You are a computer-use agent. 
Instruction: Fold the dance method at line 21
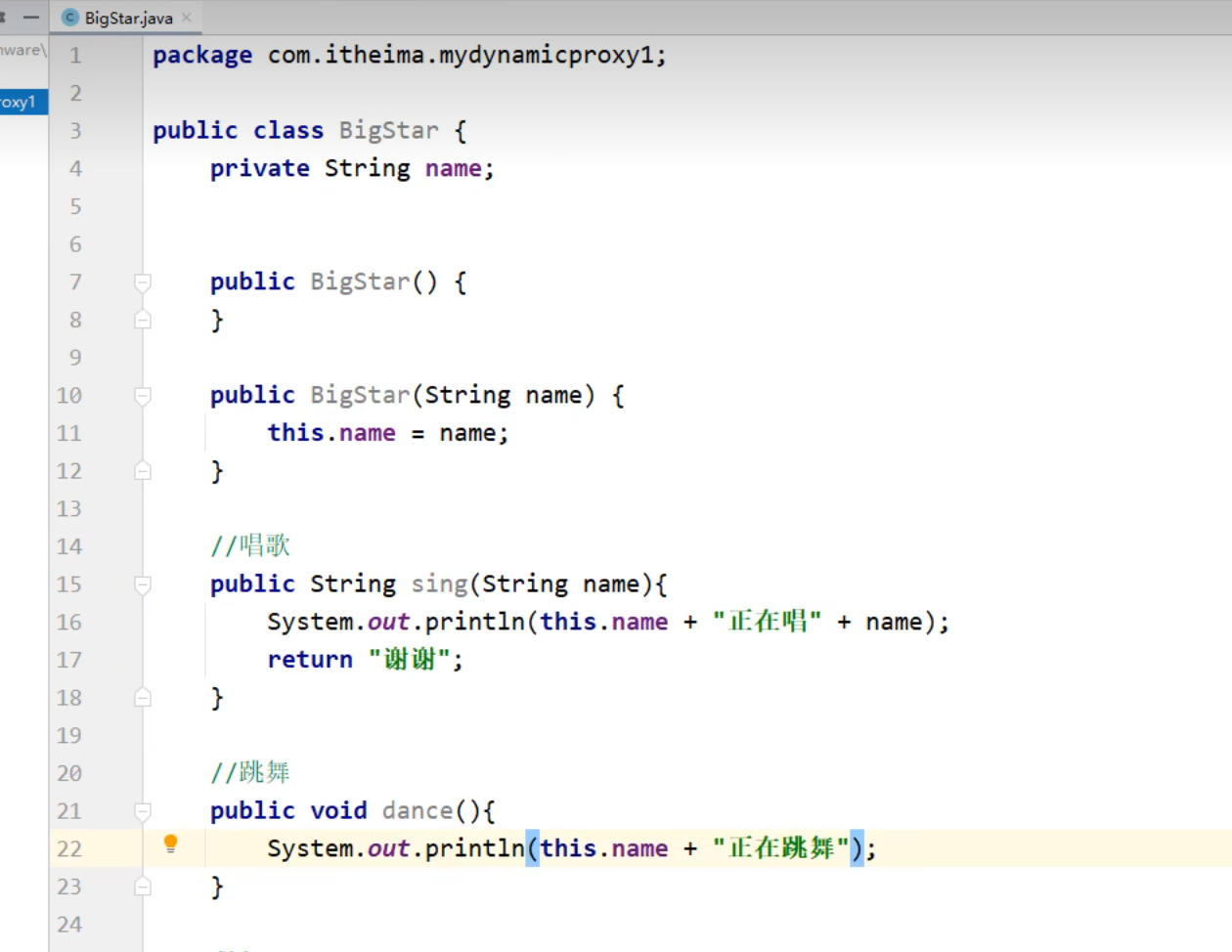[143, 811]
